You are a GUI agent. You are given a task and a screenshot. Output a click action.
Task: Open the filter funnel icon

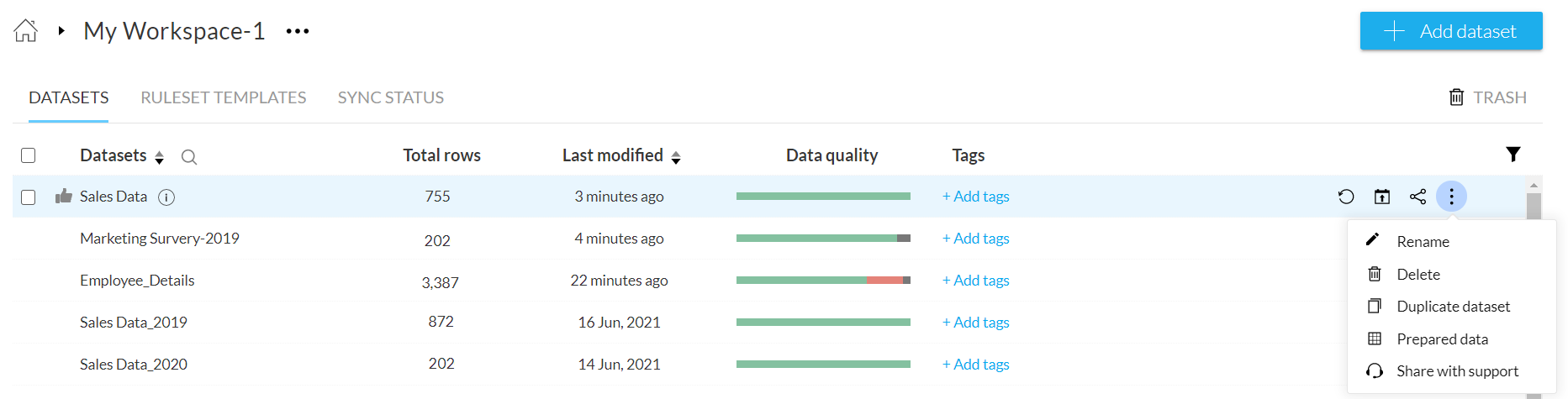[x=1513, y=155]
